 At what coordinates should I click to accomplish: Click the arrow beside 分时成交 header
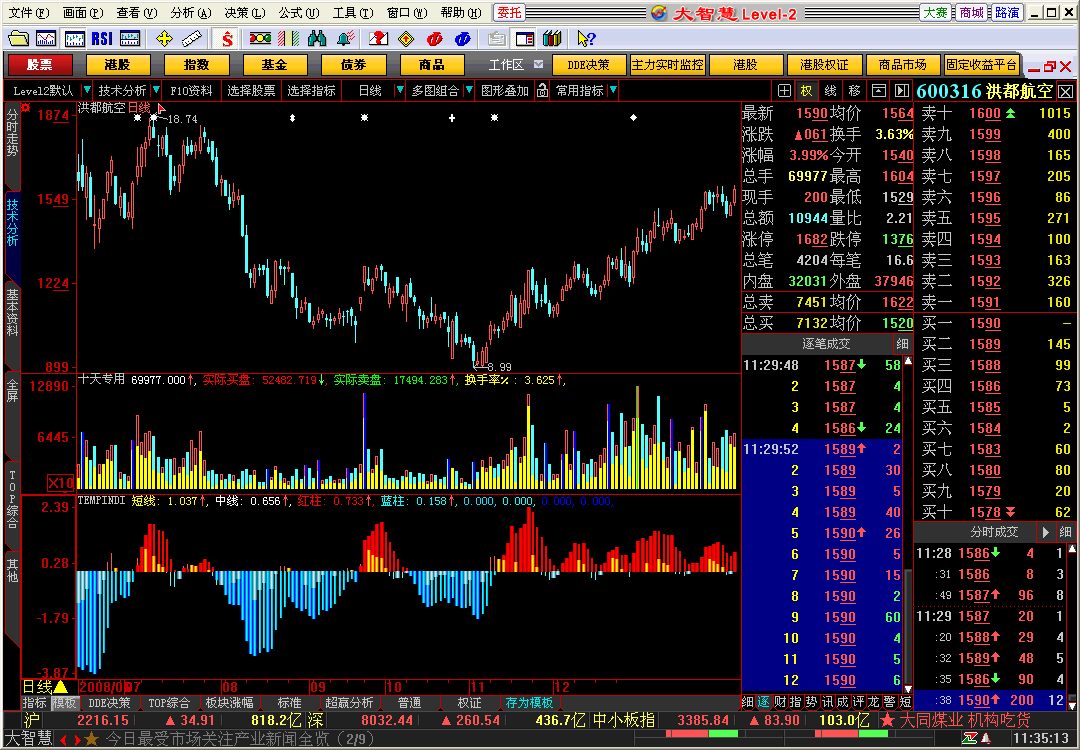click(1046, 532)
